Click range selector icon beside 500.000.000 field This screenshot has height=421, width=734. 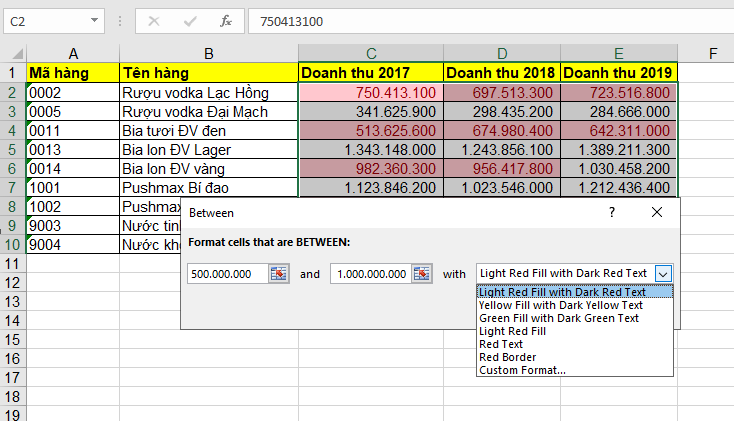click(279, 273)
